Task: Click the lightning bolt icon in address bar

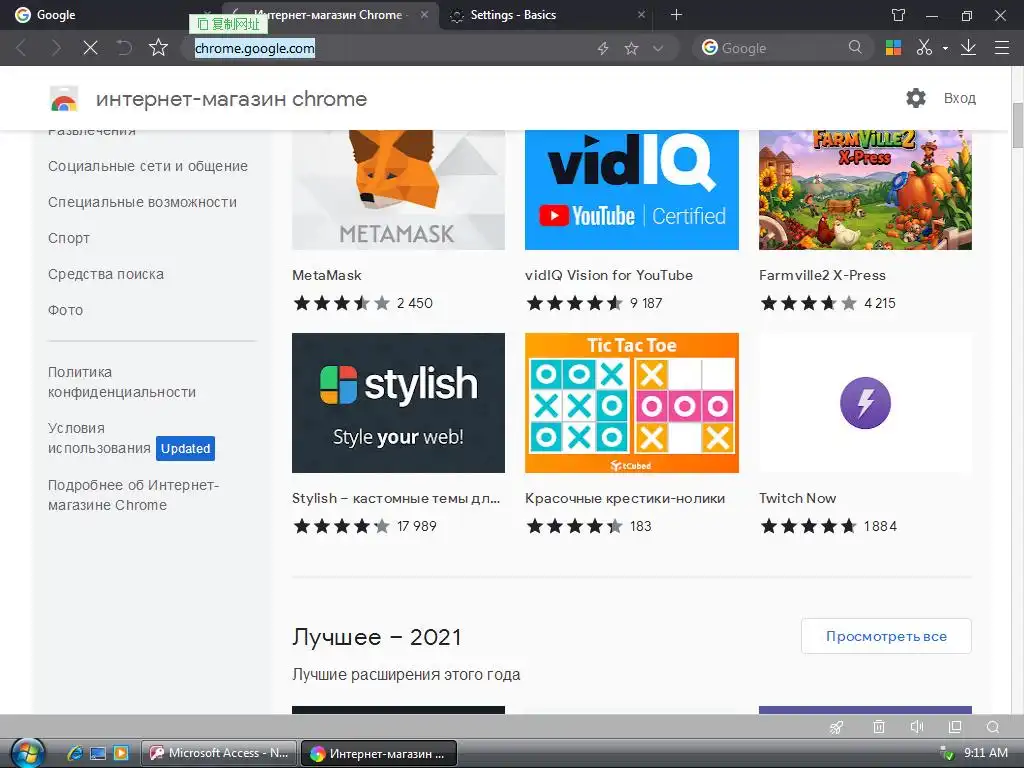Action: (x=603, y=48)
